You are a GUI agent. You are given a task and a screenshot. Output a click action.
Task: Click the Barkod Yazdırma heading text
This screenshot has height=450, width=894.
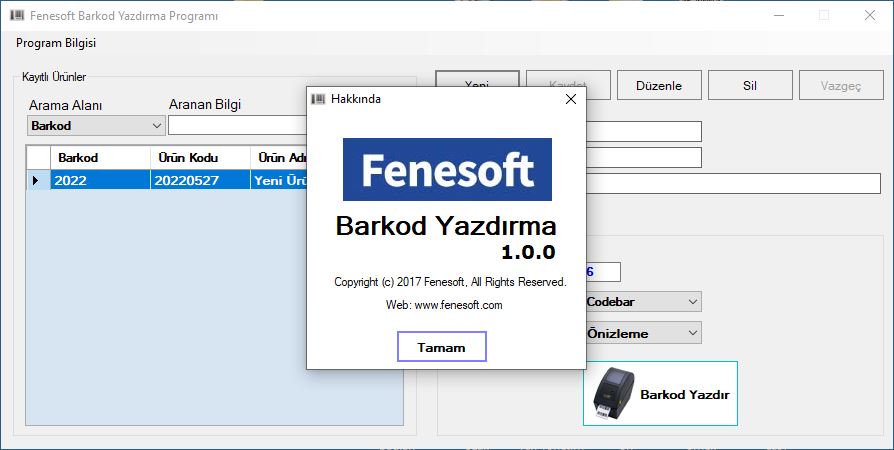(x=446, y=226)
